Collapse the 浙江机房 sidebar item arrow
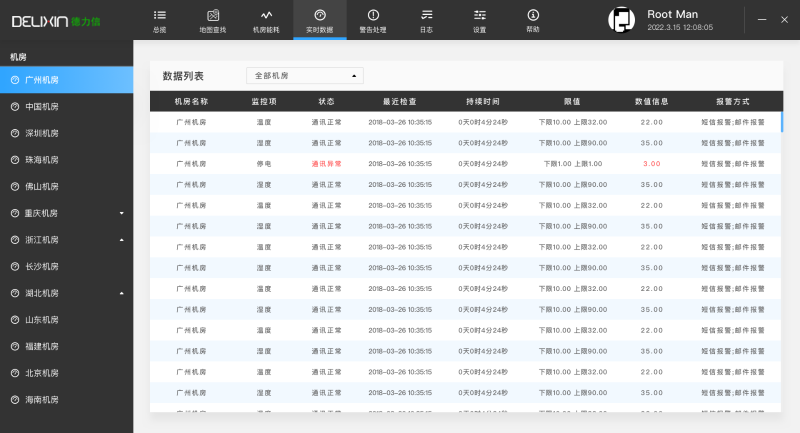Image resolution: width=800 pixels, height=433 pixels. (121, 240)
